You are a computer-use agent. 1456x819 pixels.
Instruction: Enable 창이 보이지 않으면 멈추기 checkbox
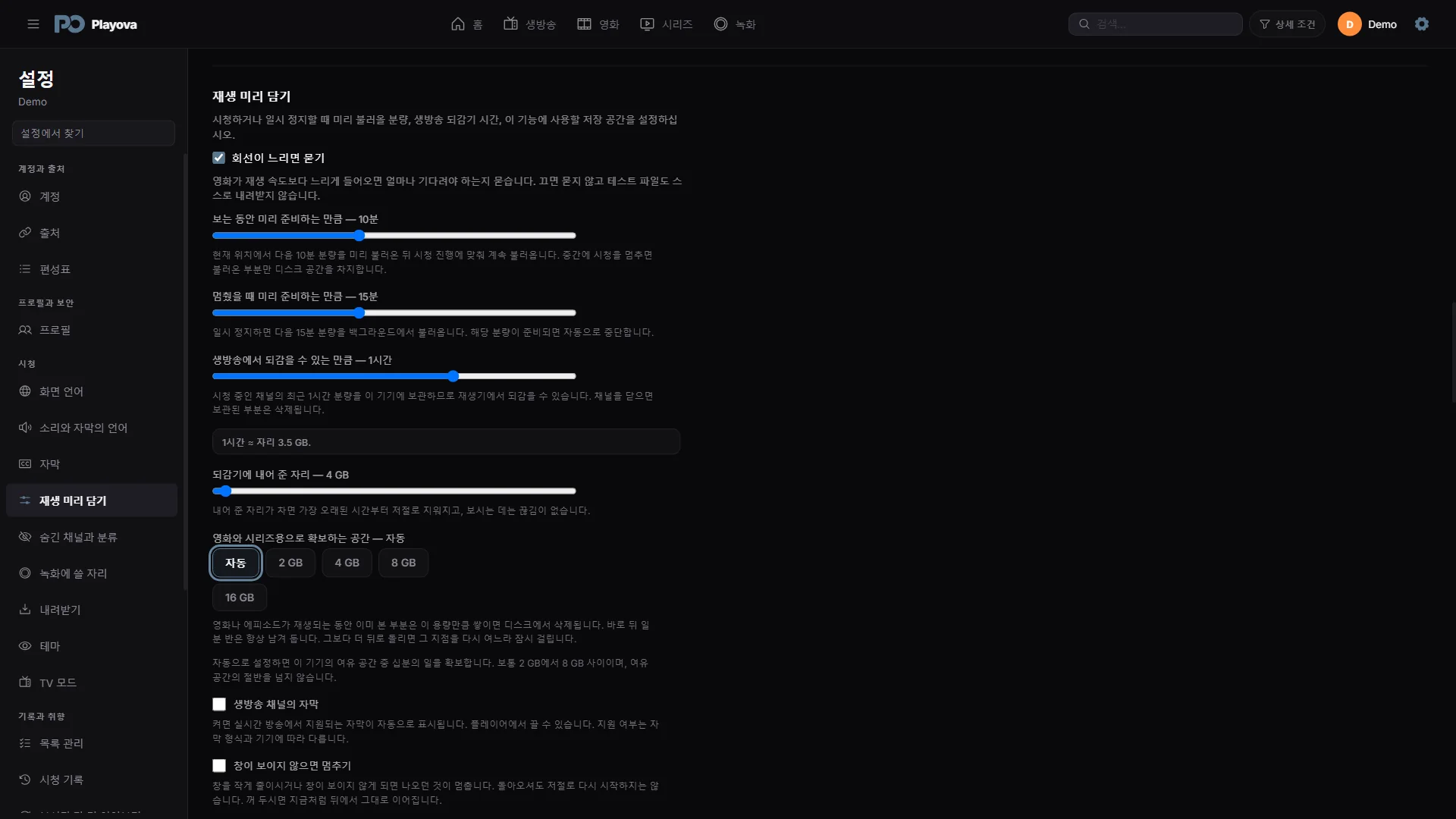pos(219,766)
